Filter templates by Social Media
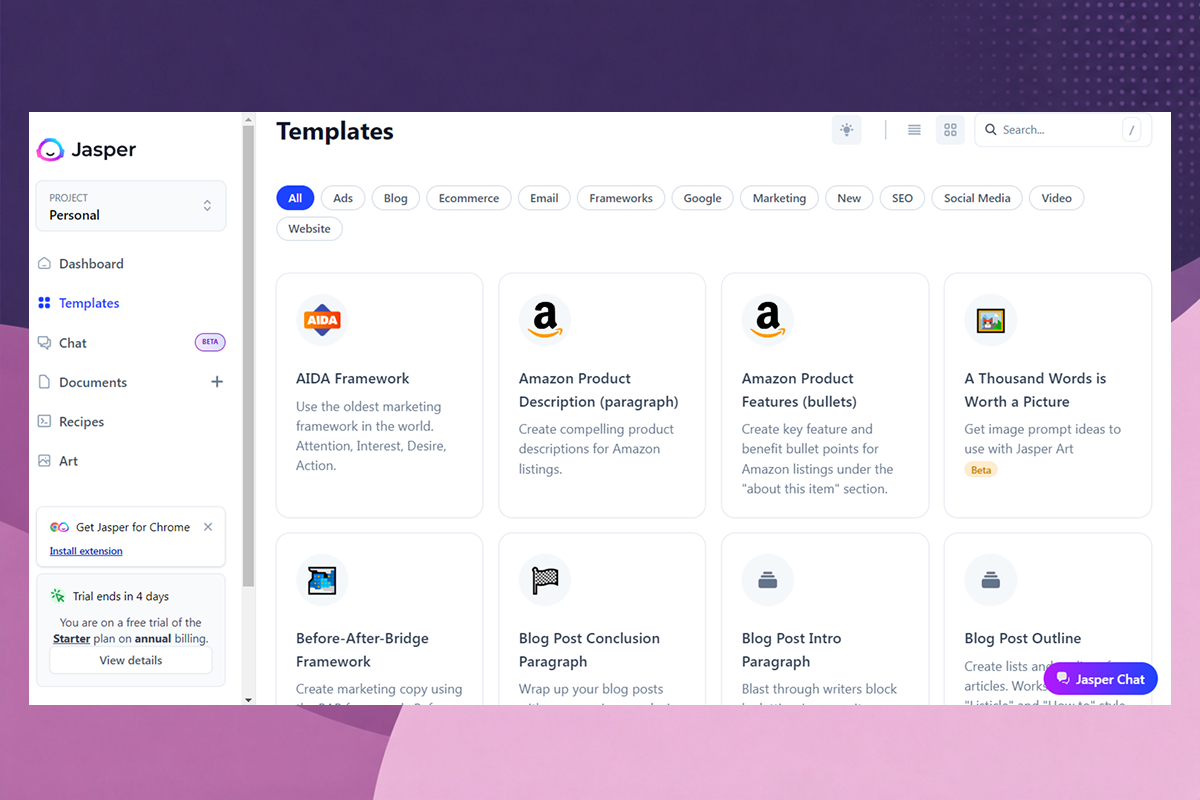1200x800 pixels. (977, 198)
